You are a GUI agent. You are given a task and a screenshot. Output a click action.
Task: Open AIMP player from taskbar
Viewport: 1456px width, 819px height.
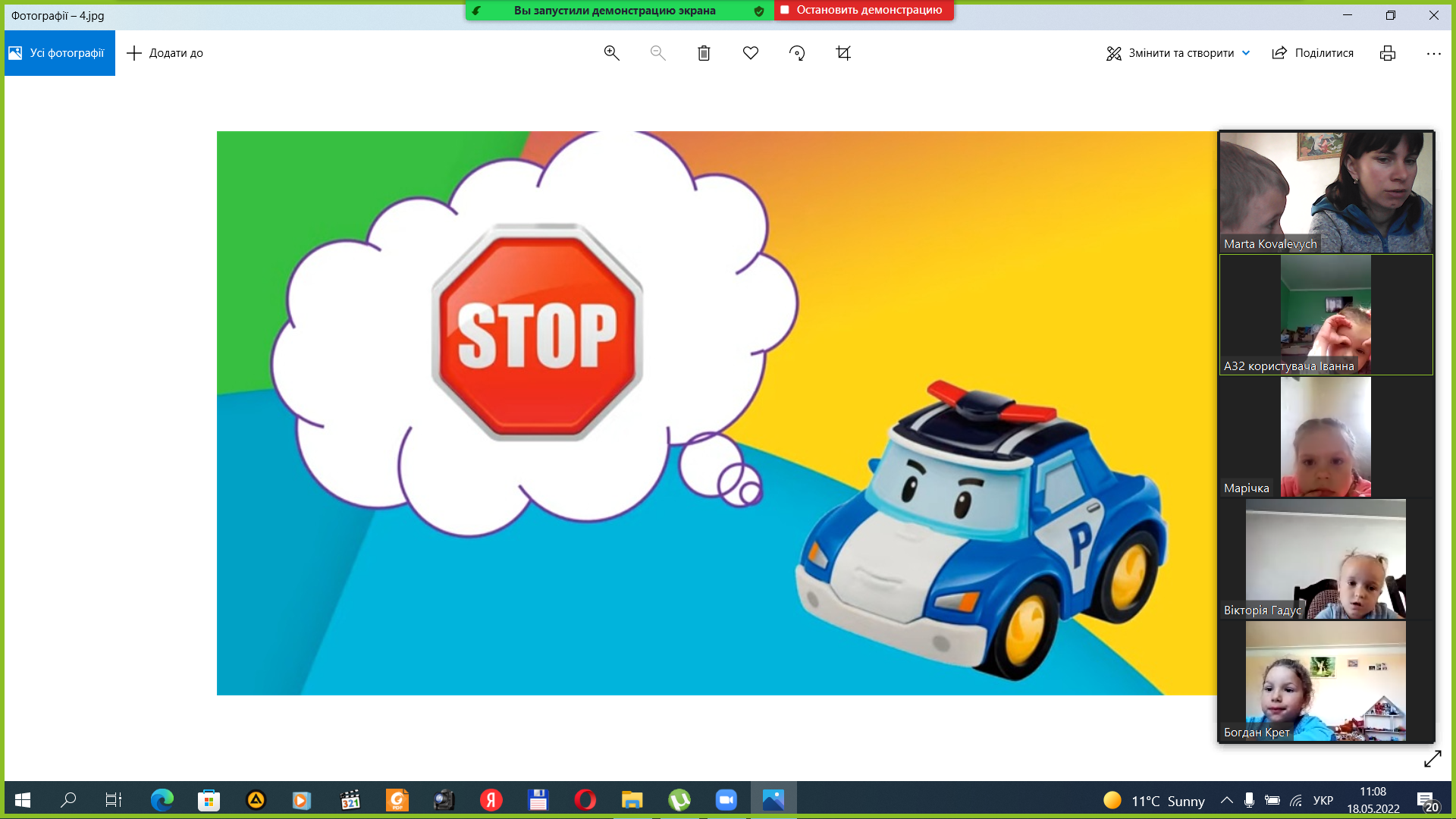(256, 800)
